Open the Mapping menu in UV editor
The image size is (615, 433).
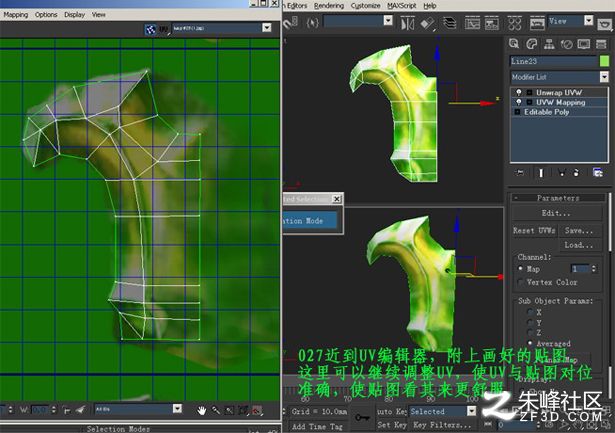point(16,15)
